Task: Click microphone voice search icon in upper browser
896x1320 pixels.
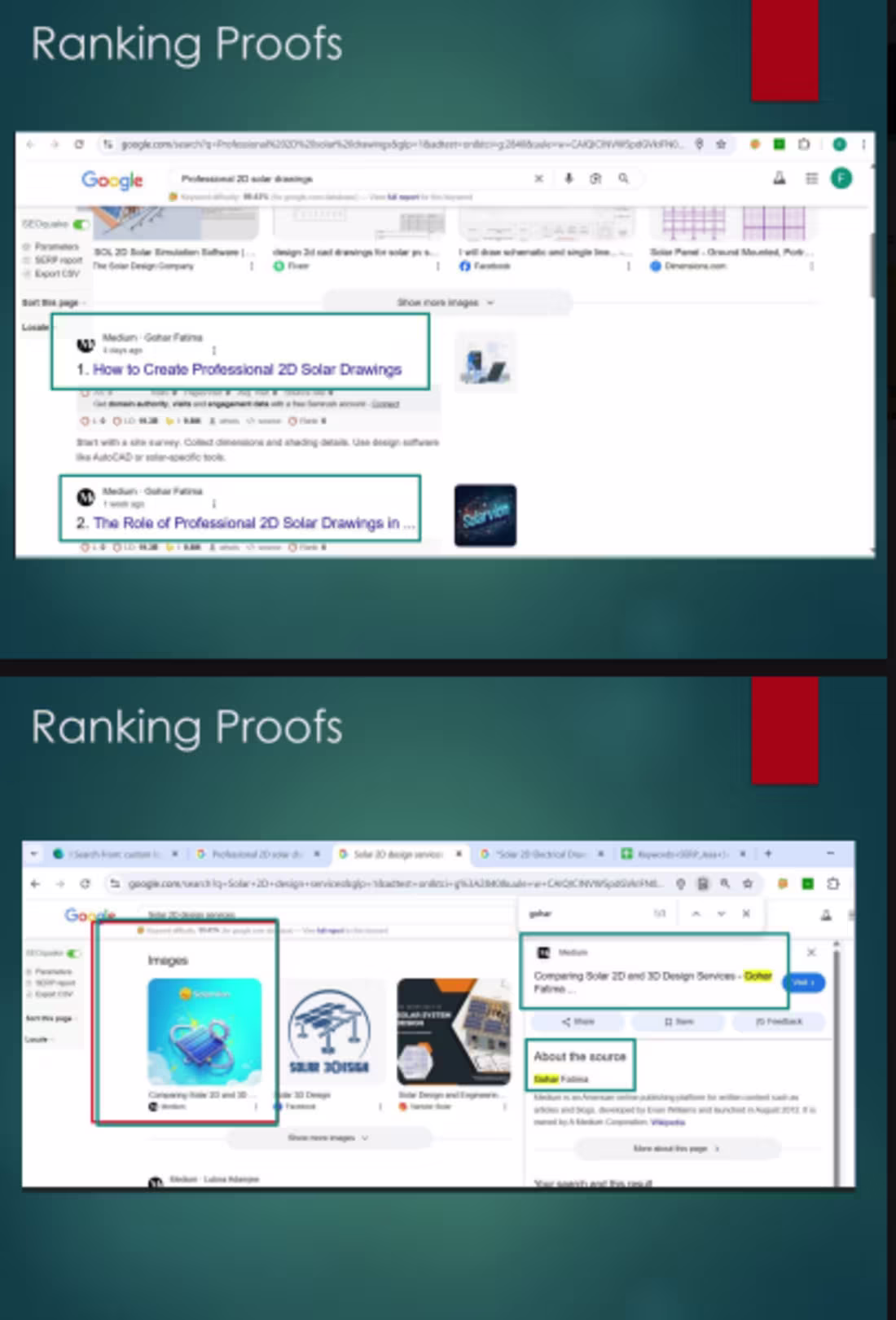Action: pyautogui.click(x=569, y=178)
